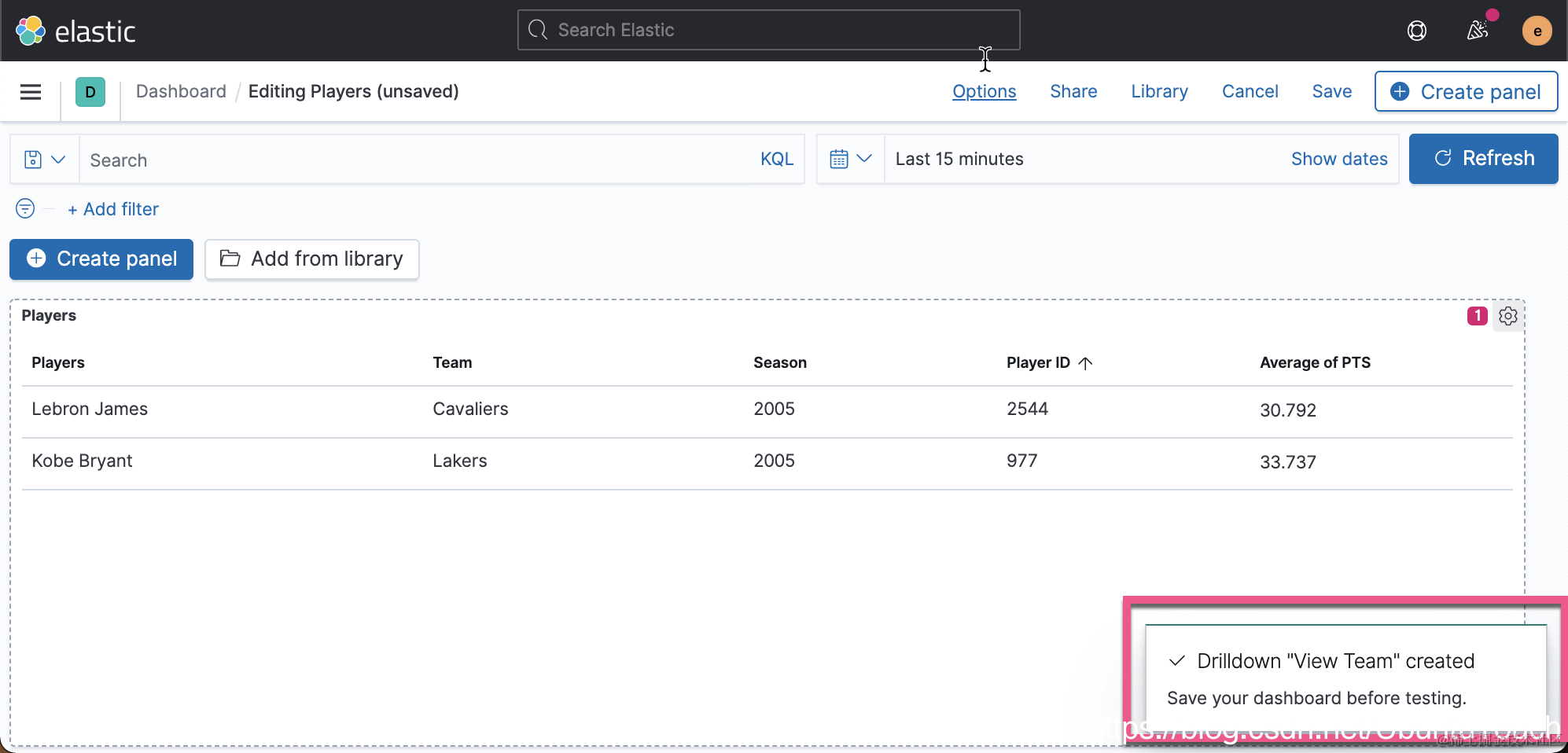Refresh the dashboard data
The image size is (1568, 753).
tap(1483, 159)
